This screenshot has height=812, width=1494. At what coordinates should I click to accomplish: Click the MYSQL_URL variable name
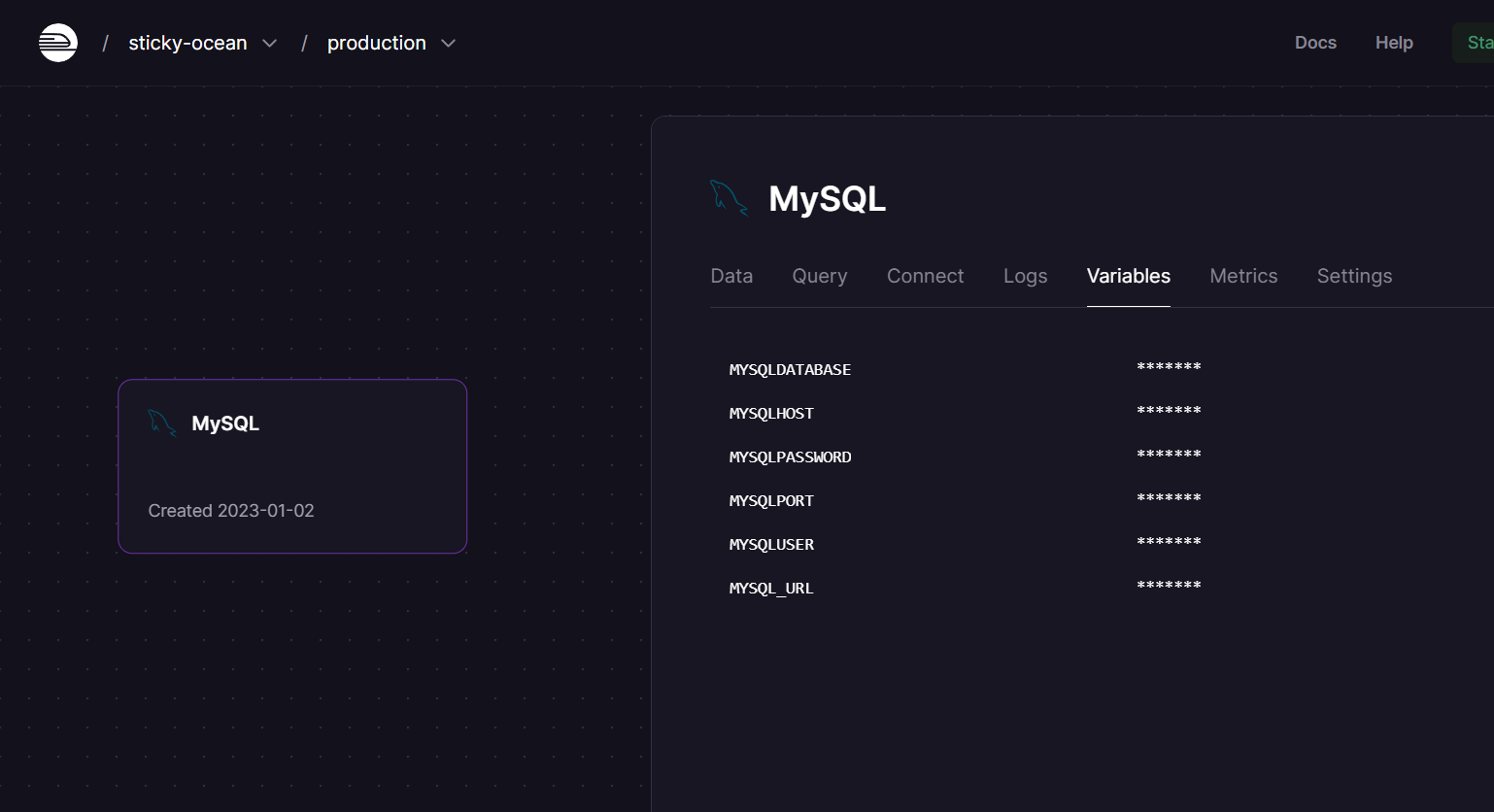pos(771,589)
